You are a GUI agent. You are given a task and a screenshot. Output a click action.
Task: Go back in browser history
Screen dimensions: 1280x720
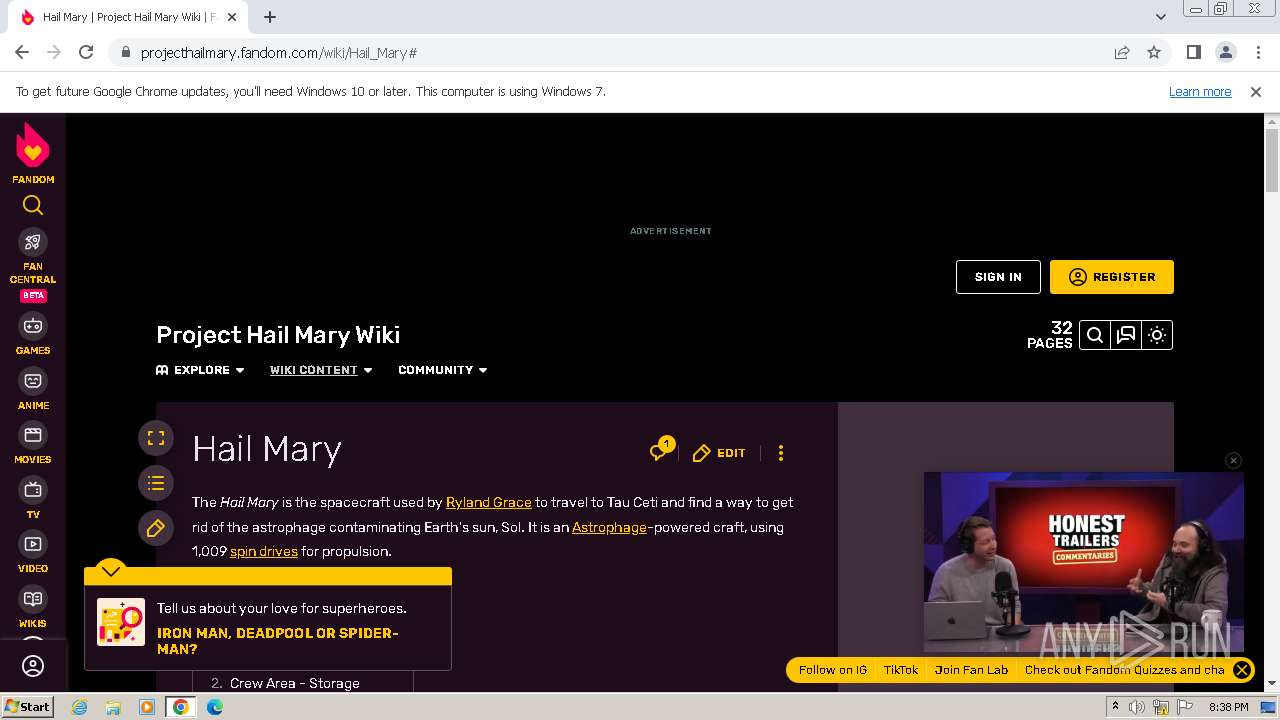[22, 52]
